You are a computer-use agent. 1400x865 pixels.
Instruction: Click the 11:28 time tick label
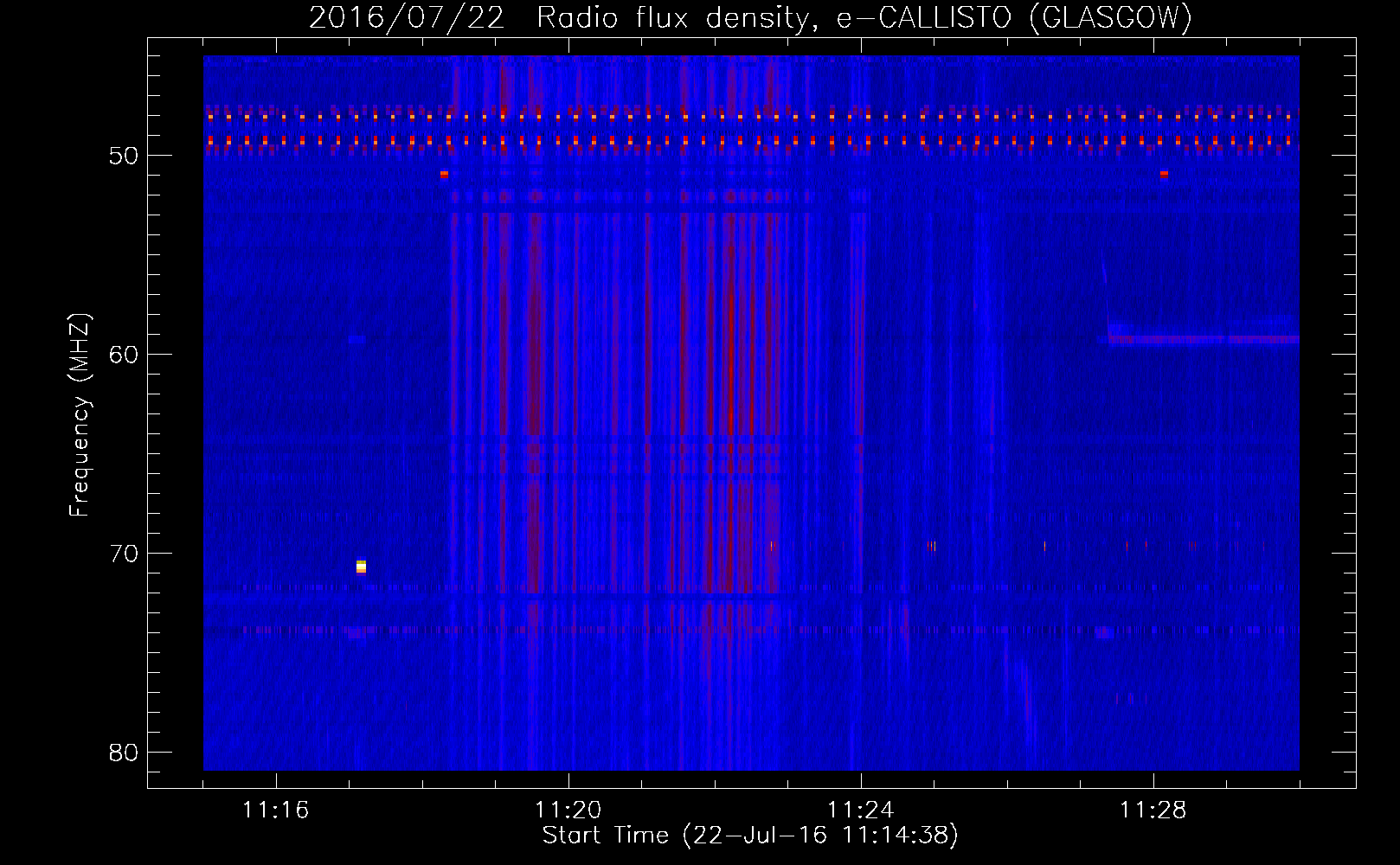1153,811
